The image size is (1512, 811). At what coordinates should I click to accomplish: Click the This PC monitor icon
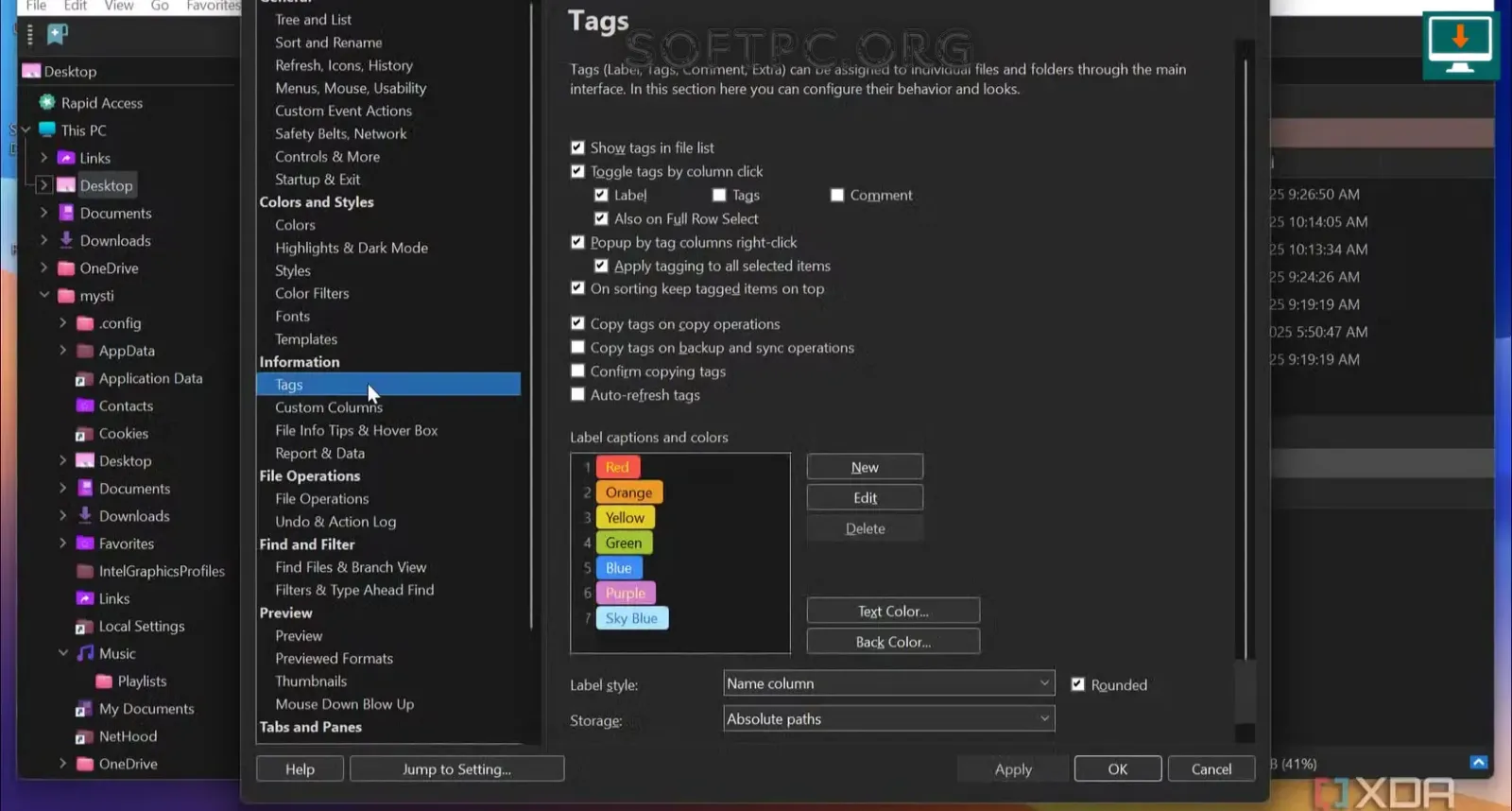point(46,129)
